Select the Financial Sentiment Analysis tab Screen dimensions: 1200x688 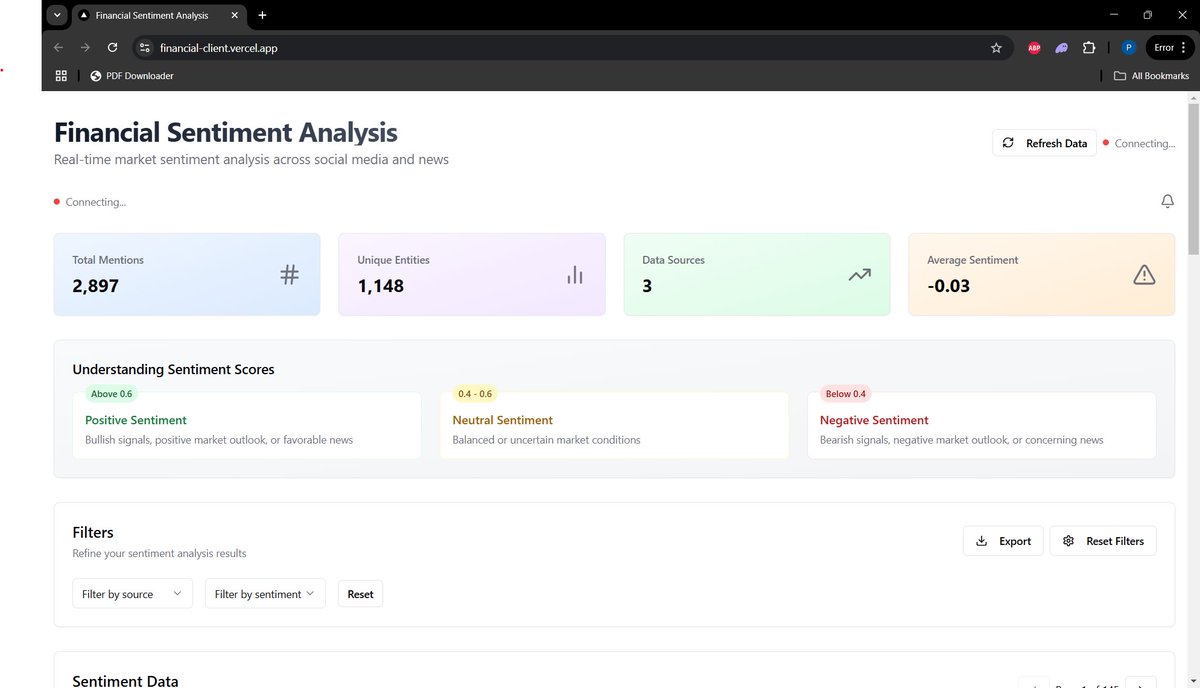(157, 16)
